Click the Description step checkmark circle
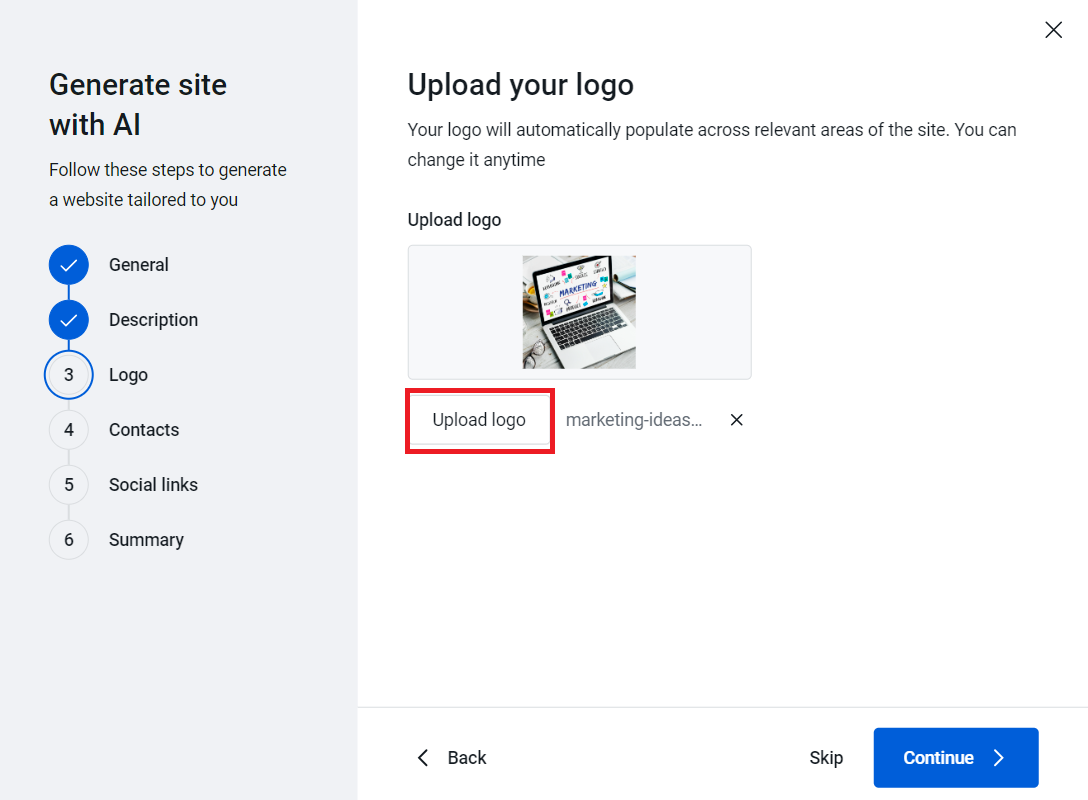1088x800 pixels. (x=69, y=320)
